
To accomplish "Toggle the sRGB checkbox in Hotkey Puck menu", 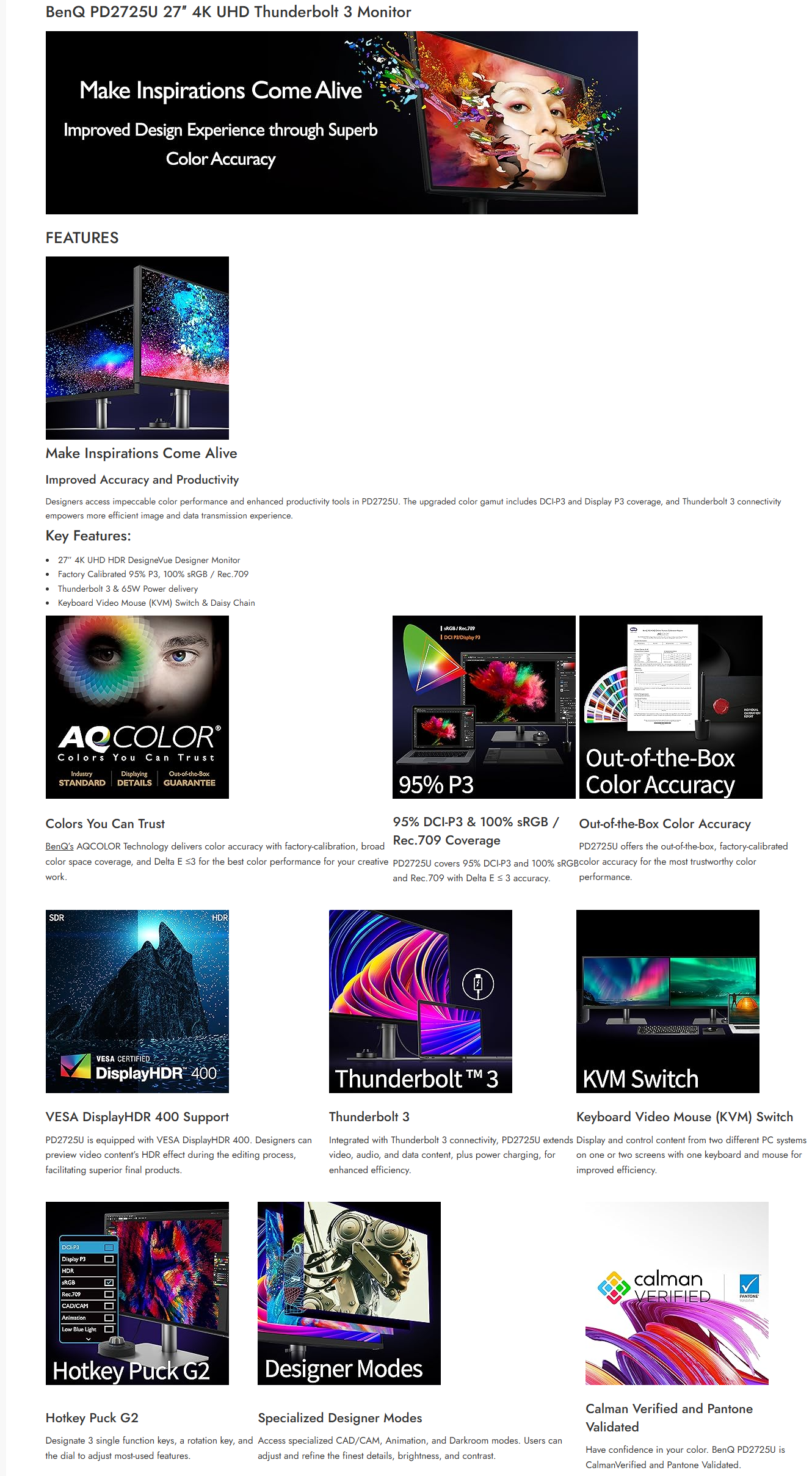I will click(x=109, y=1282).
